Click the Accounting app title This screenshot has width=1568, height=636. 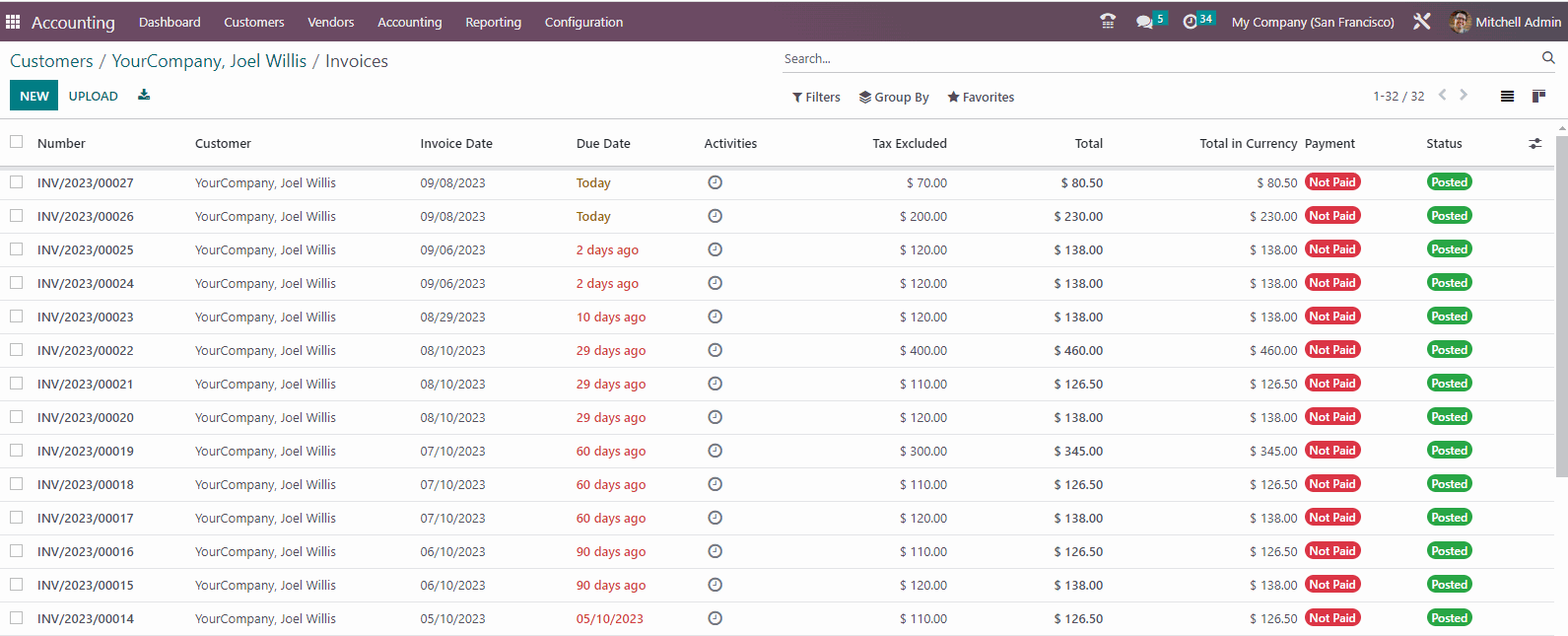(x=73, y=22)
